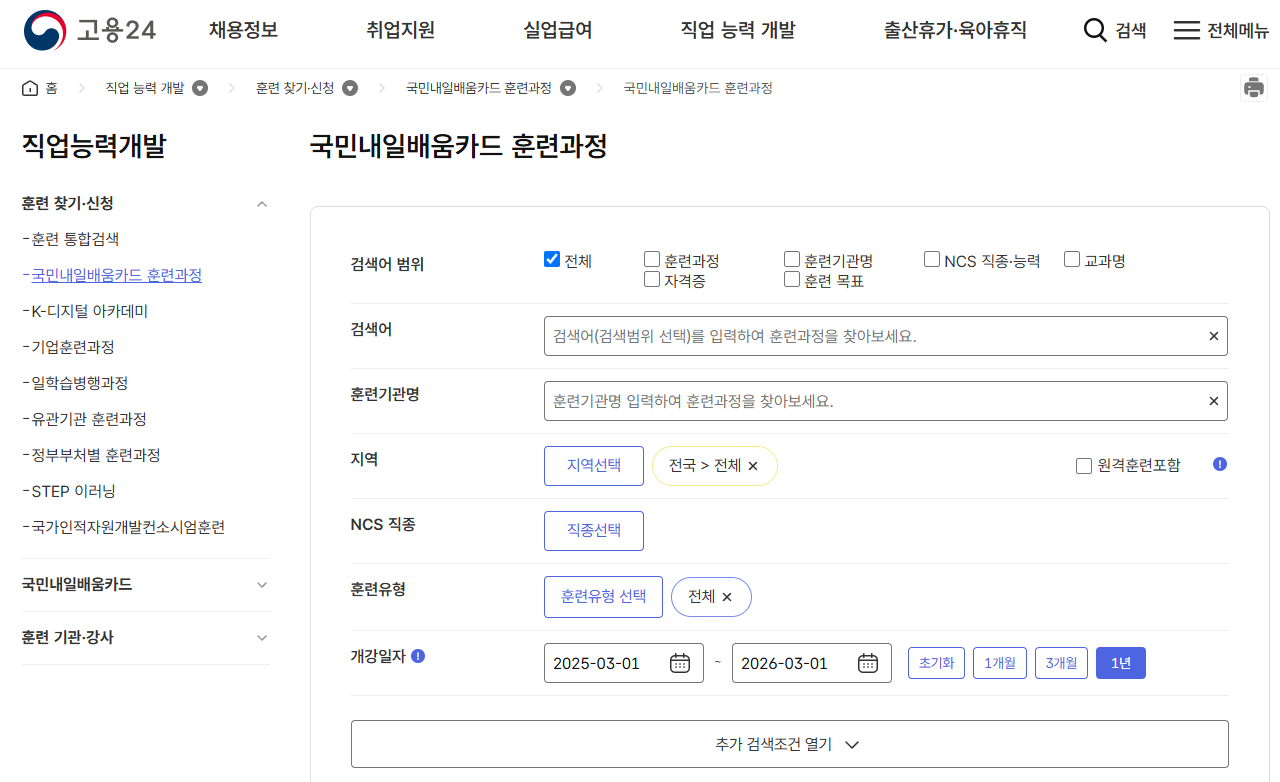The width and height of the screenshot is (1280, 782).
Task: Select the 실업급여 menu item
Action: tap(556, 31)
